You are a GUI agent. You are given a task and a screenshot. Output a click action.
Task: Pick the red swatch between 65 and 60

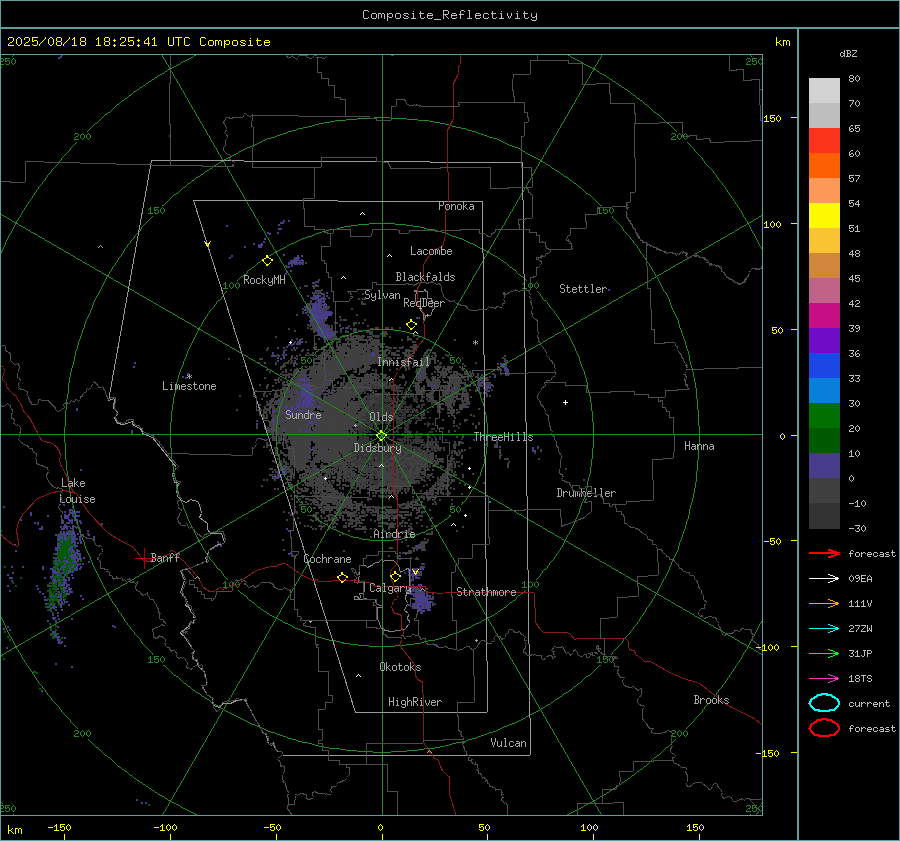click(x=824, y=141)
